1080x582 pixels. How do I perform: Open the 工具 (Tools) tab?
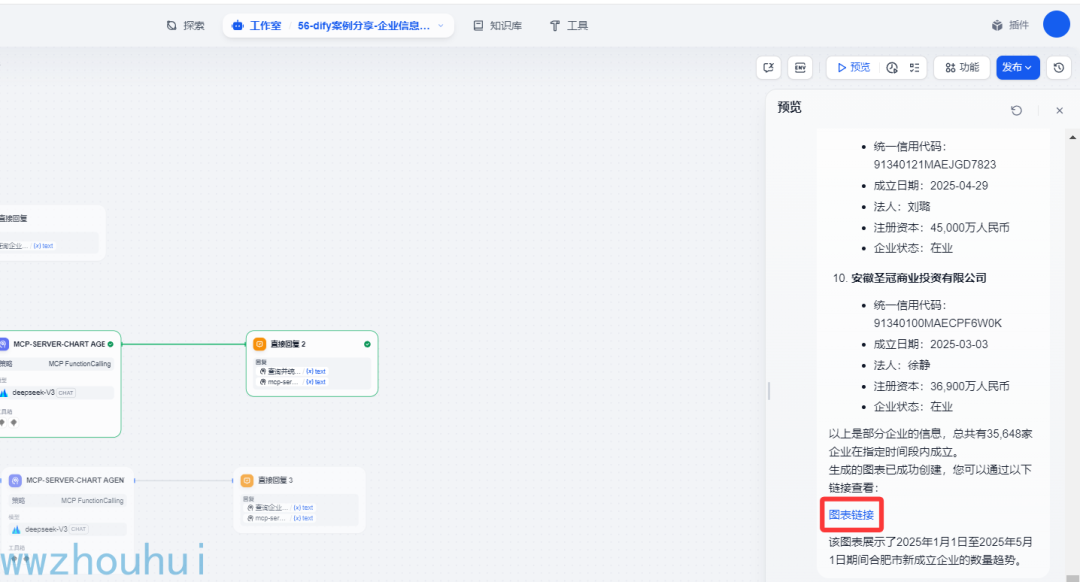[569, 25]
